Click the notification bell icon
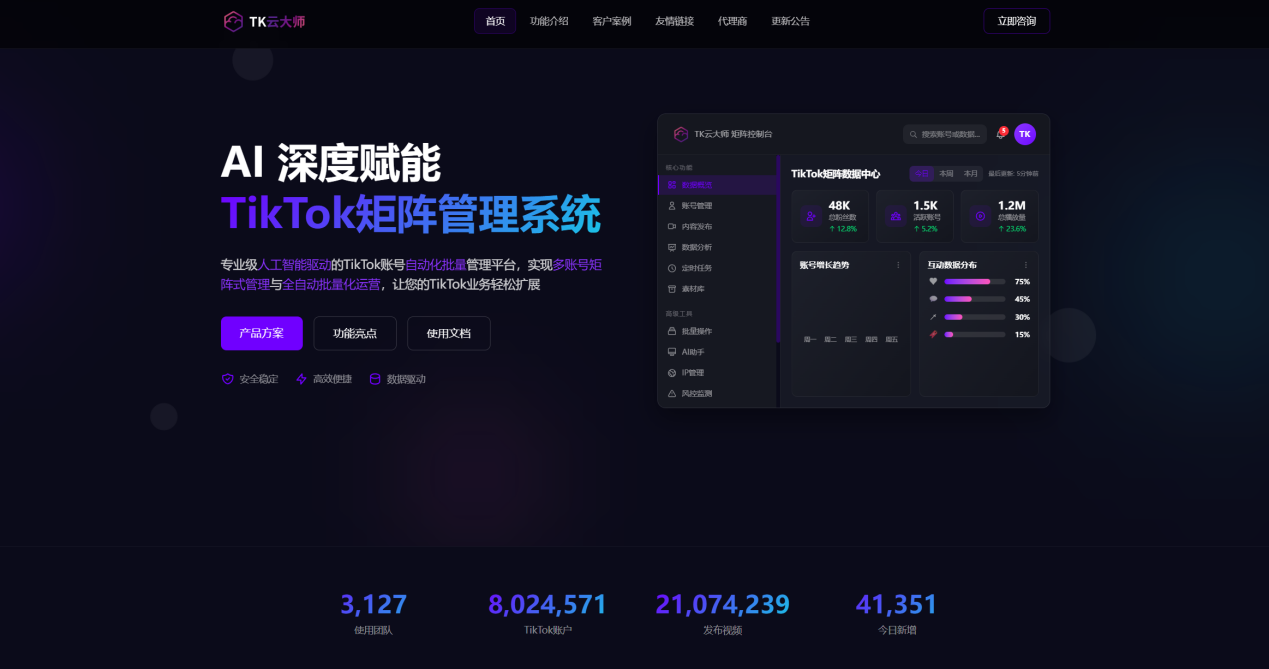Screen dimensions: 1269x669 click(x=1000, y=134)
